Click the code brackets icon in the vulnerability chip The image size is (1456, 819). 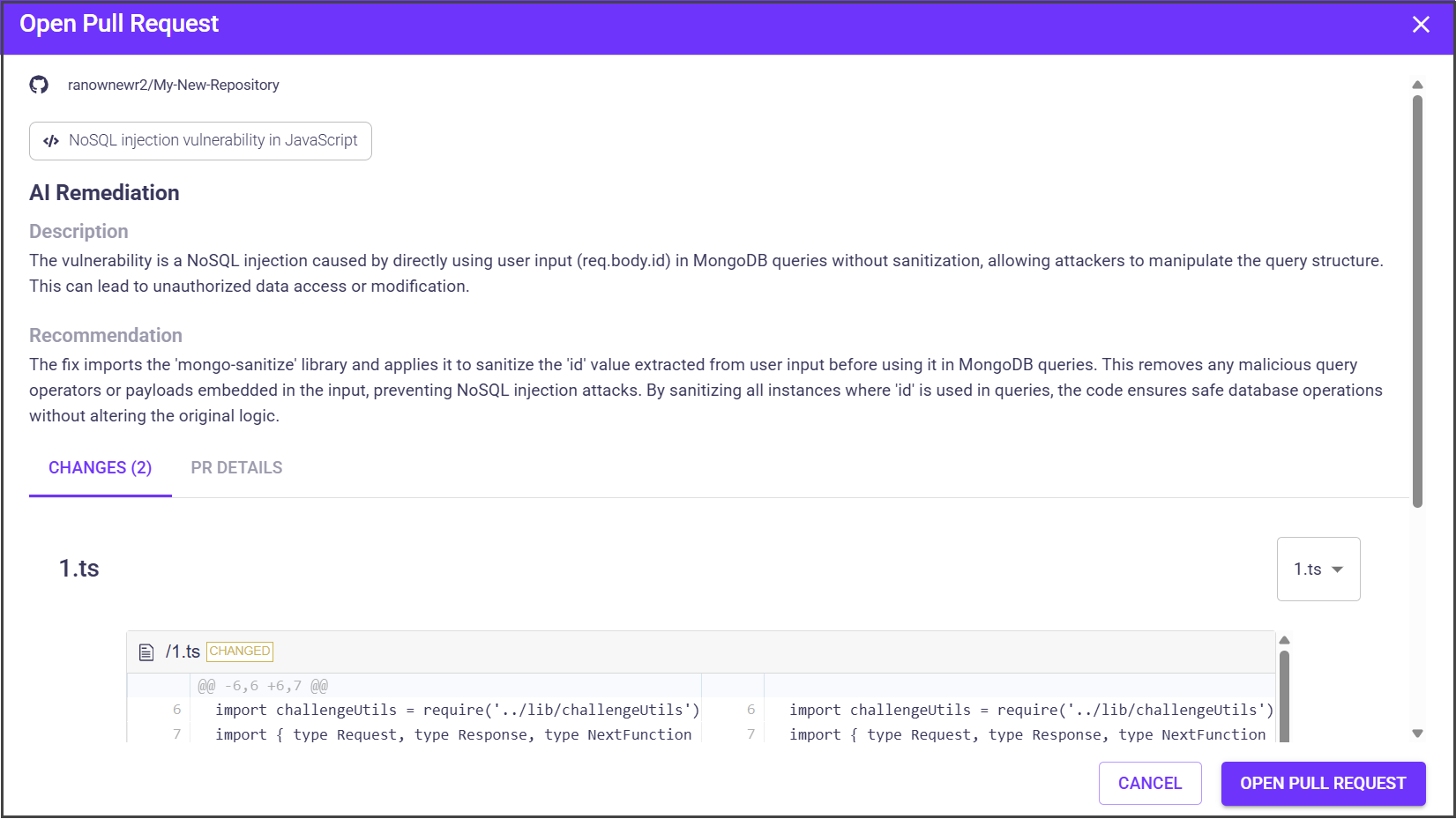click(x=51, y=141)
